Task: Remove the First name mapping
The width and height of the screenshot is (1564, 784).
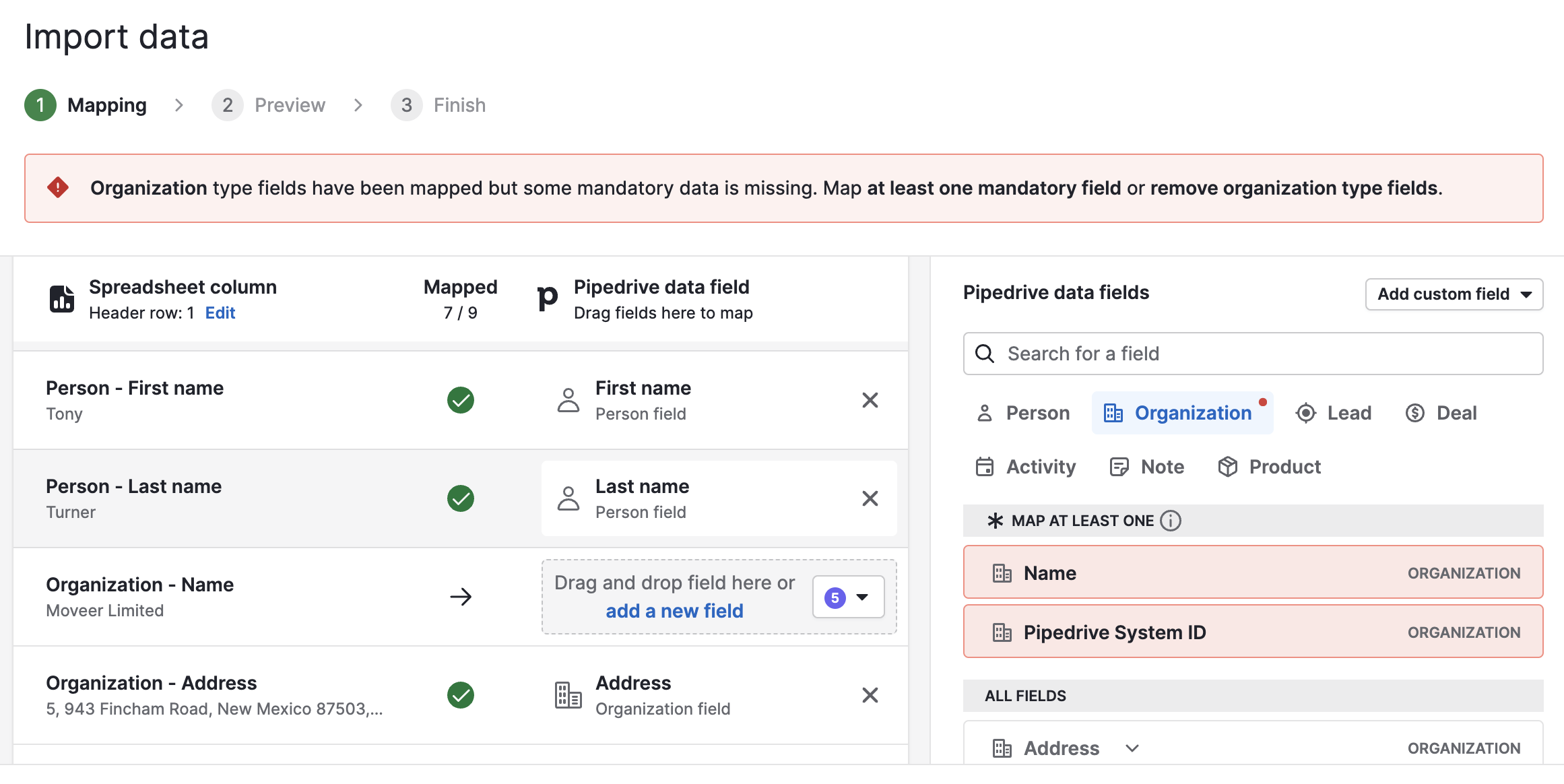Action: click(x=870, y=400)
